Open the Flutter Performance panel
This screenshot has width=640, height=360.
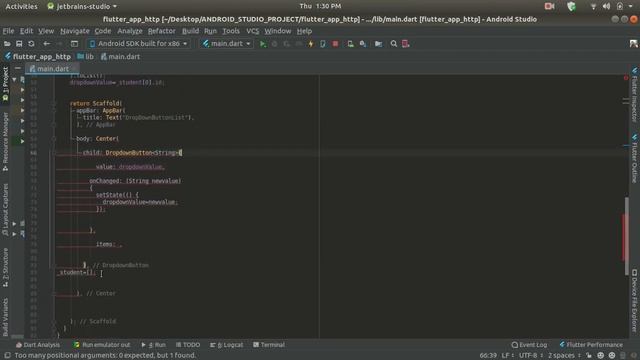(591, 345)
